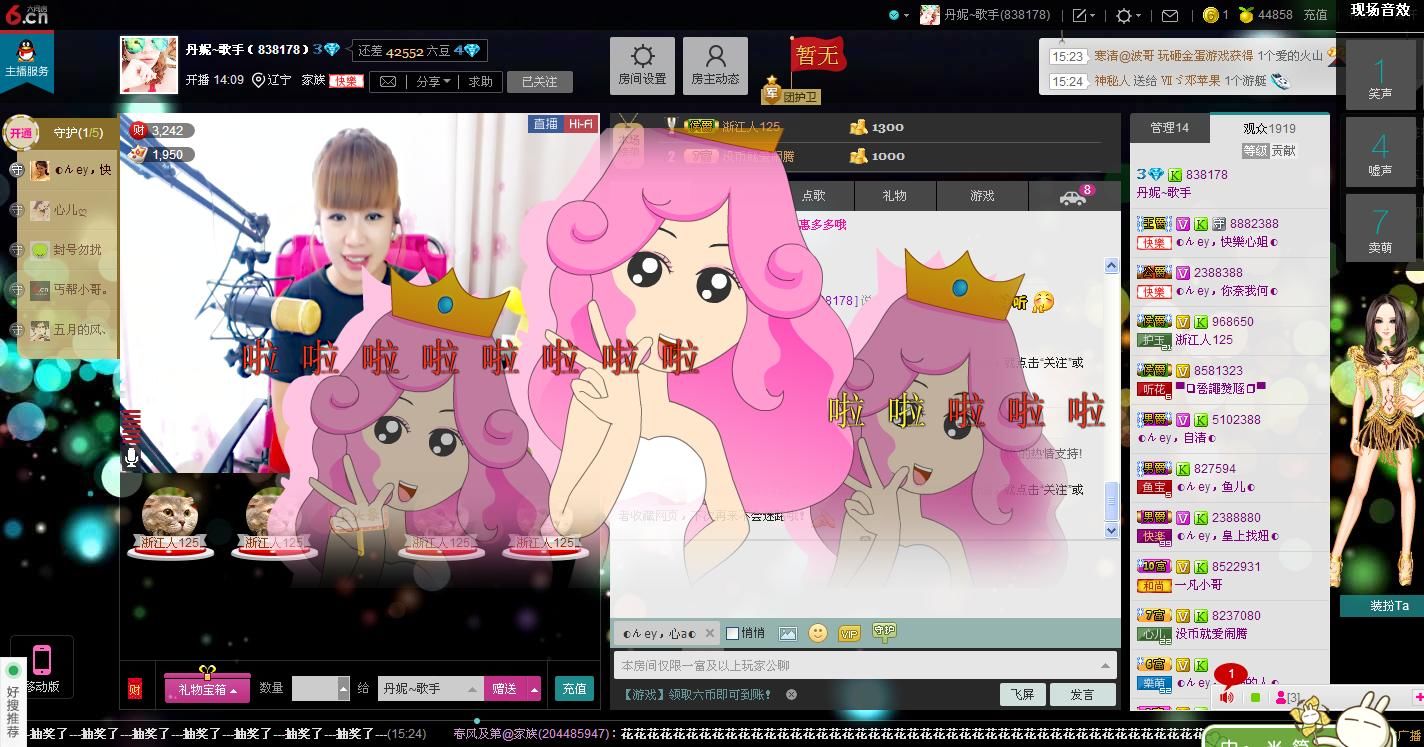This screenshot has height=747, width=1424.
Task: Open the 游戏 games tab
Action: pos(982,196)
